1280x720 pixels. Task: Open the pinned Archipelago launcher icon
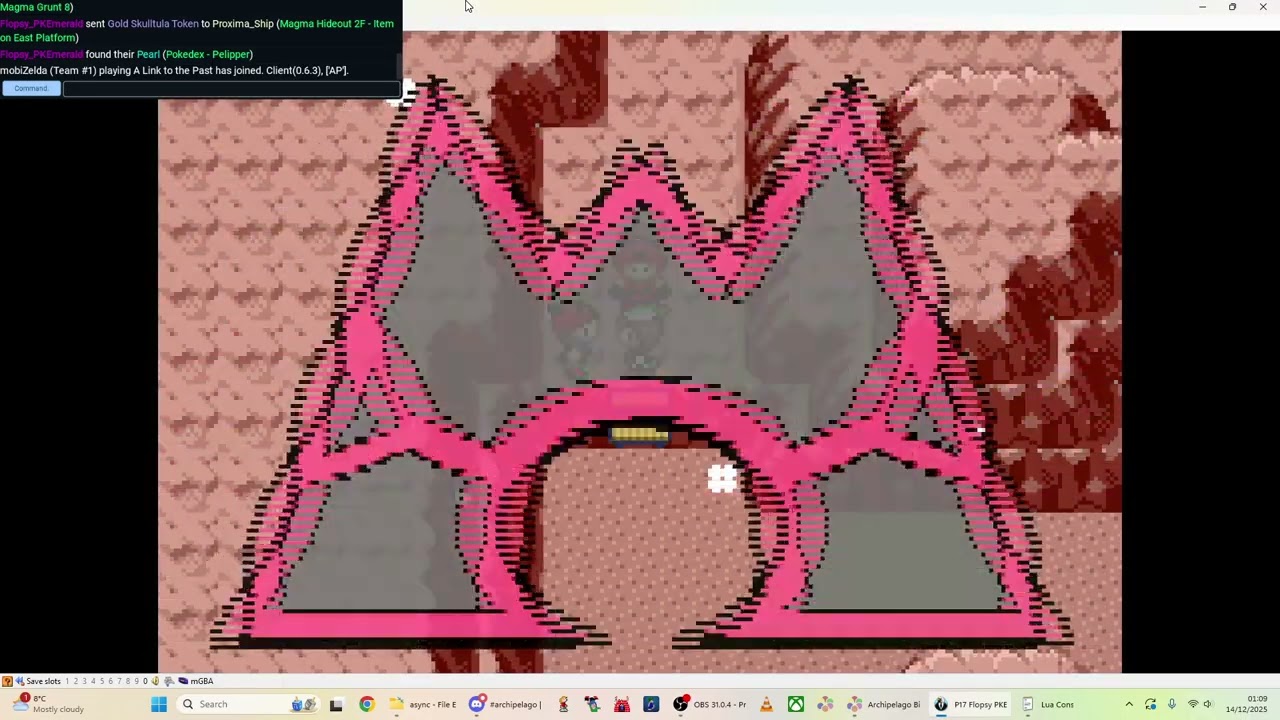pos(825,704)
